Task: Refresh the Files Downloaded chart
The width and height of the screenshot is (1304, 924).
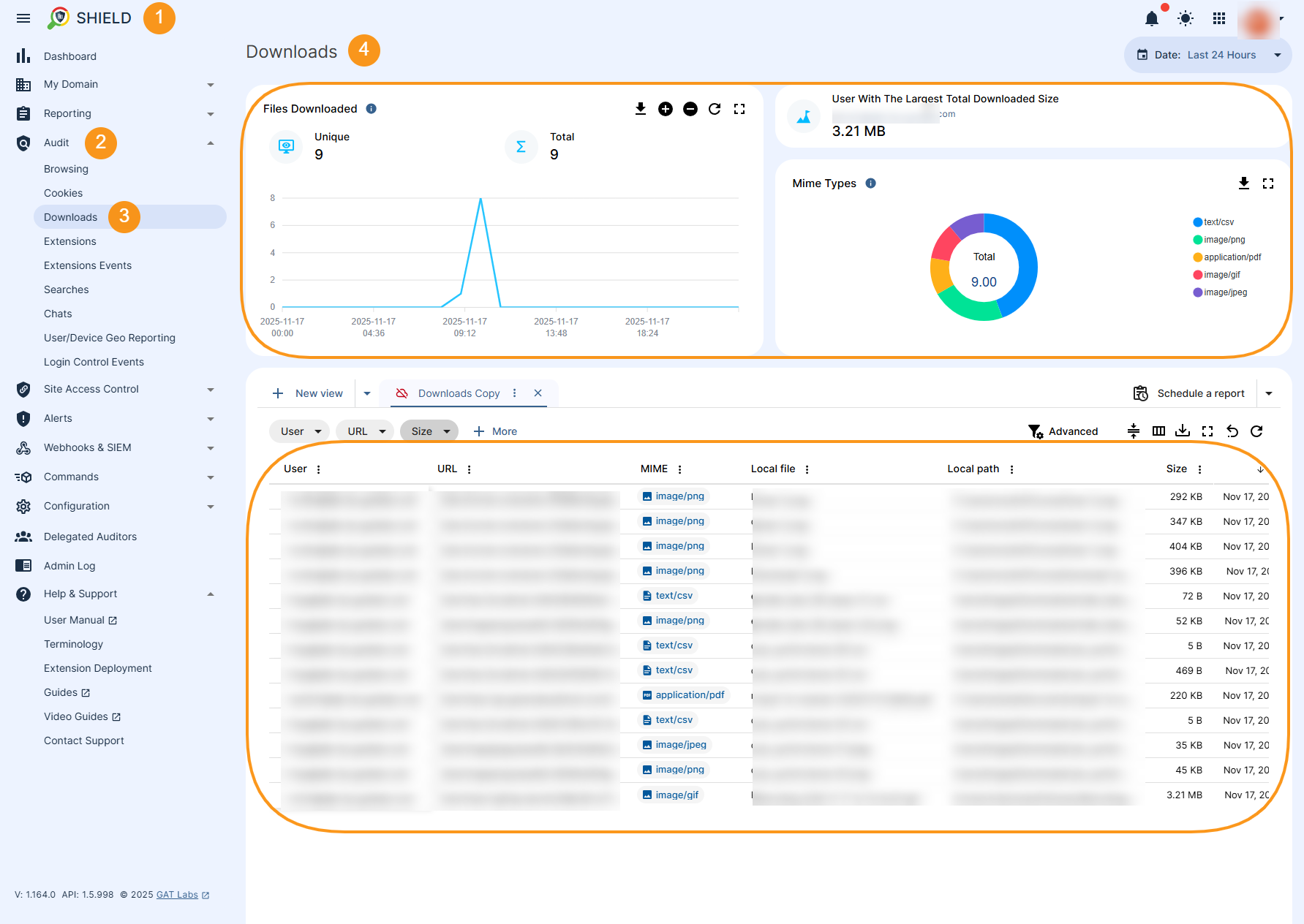Action: [x=715, y=108]
